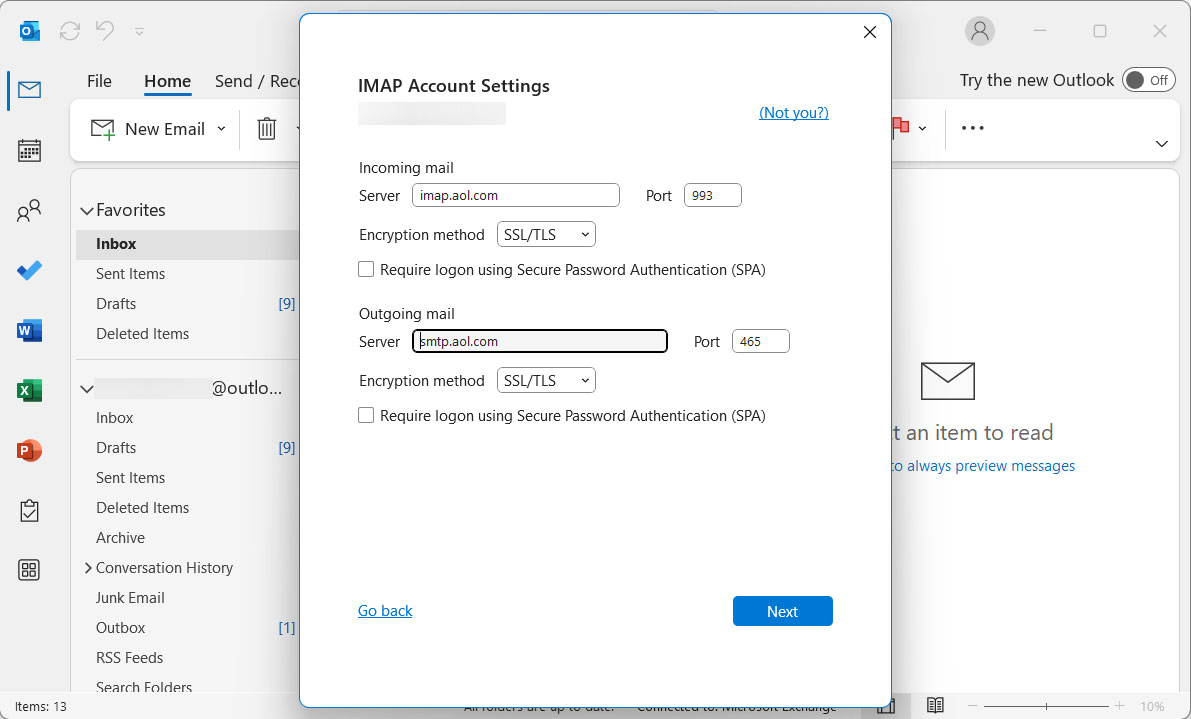Image resolution: width=1191 pixels, height=719 pixels.
Task: Open the outgoing mail encryption method dropdown
Action: pyautogui.click(x=546, y=380)
